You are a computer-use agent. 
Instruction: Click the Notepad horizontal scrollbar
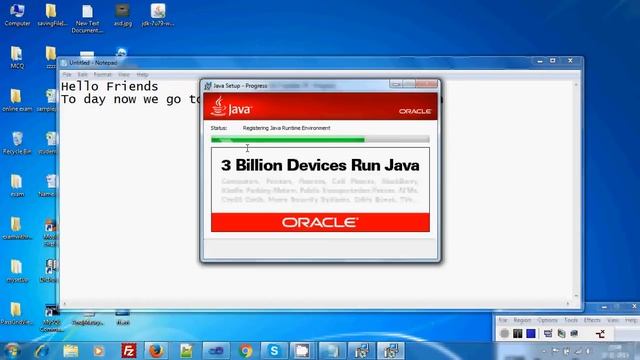click(316, 304)
